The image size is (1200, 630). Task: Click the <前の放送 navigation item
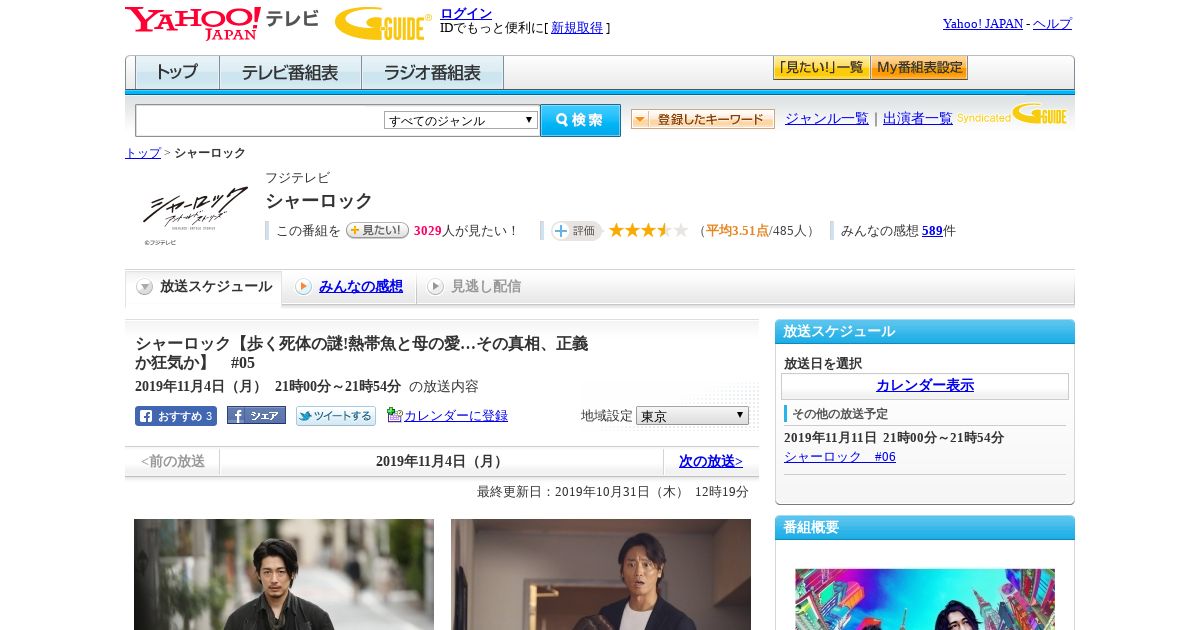173,461
